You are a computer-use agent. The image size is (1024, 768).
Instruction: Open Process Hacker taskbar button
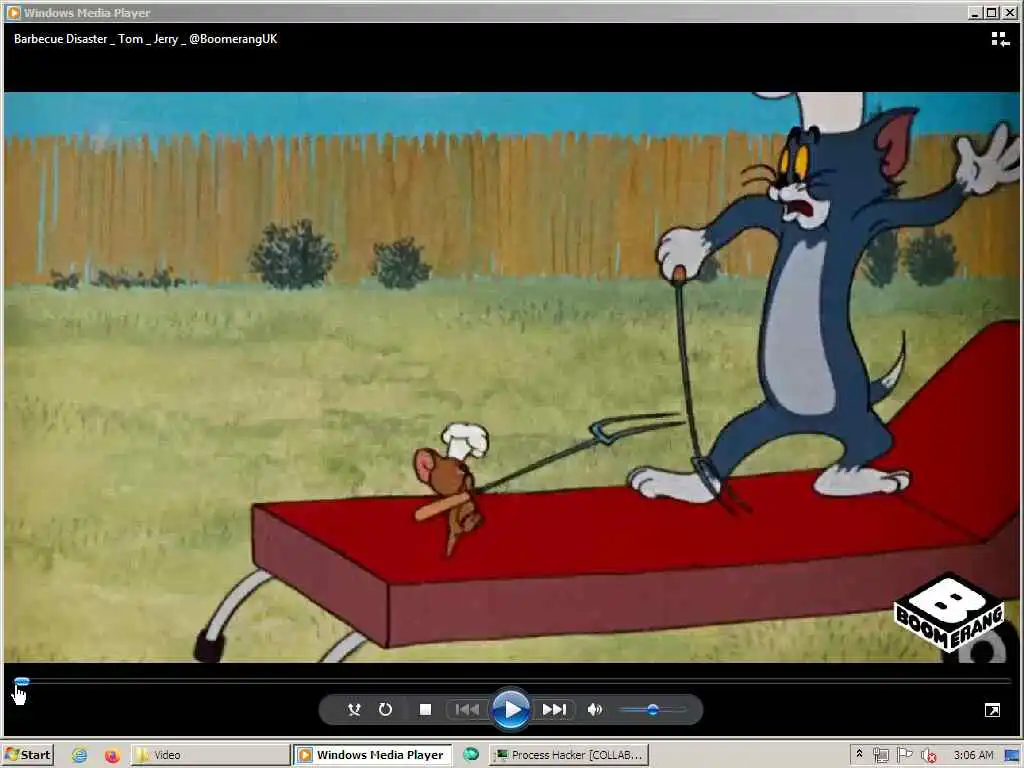(x=569, y=755)
